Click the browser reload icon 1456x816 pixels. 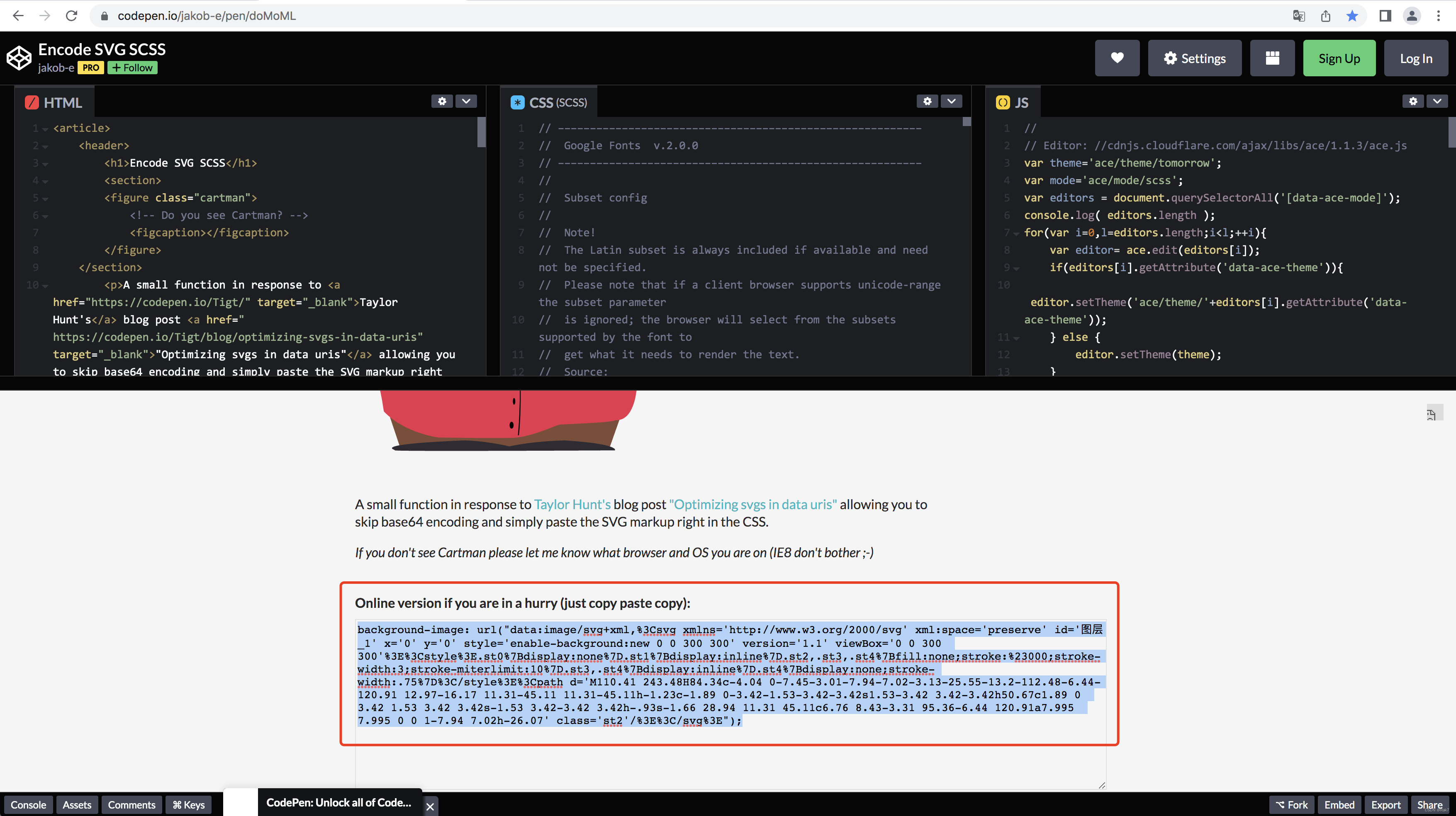pos(71,16)
